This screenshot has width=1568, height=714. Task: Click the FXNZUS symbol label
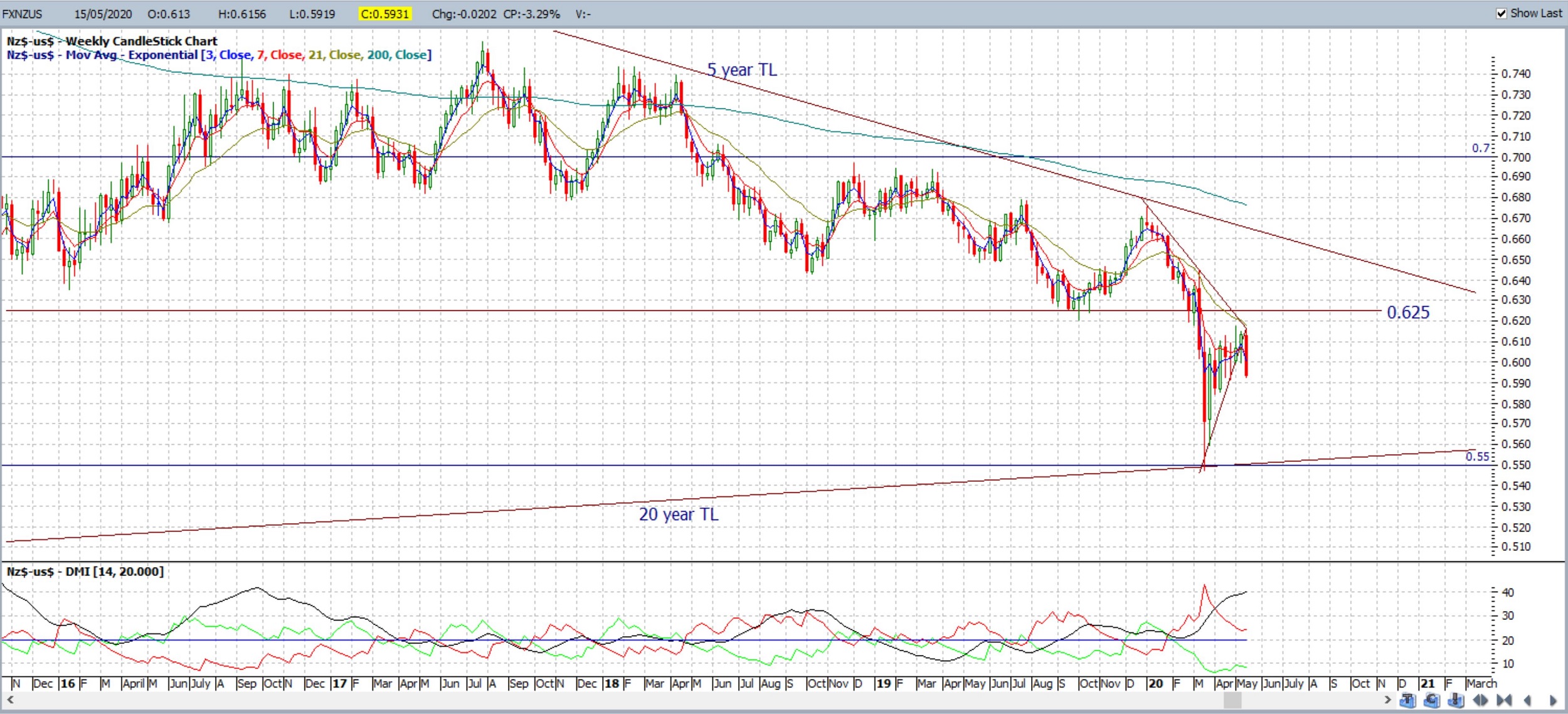coord(22,14)
